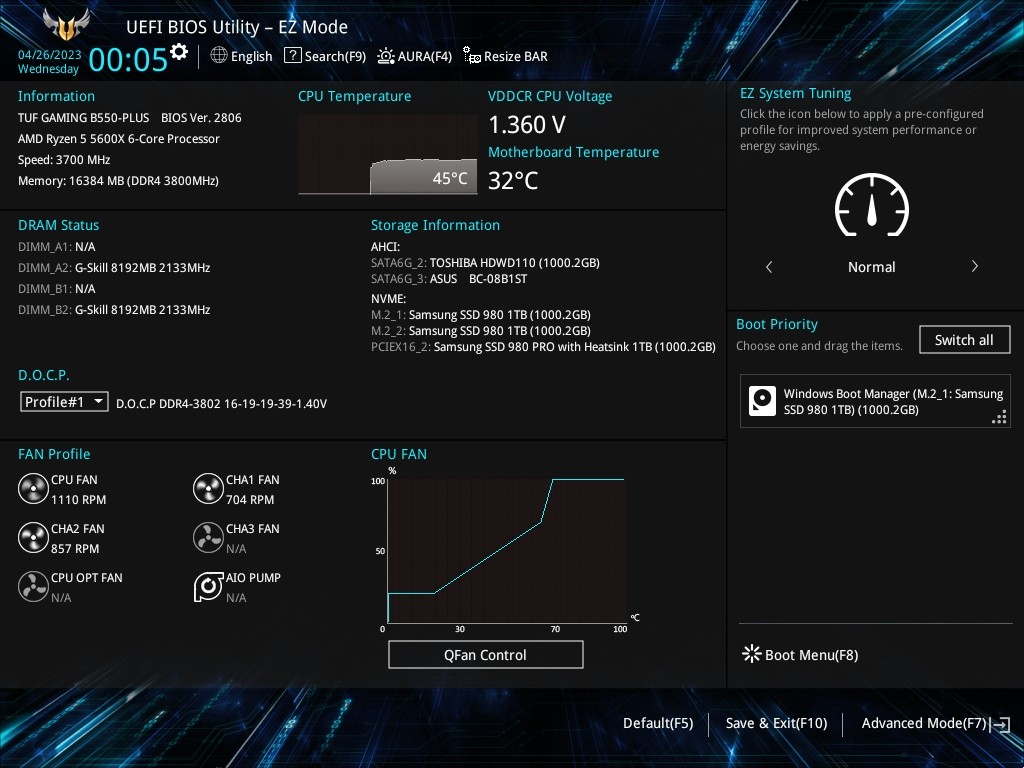Click Save & Exit(F10)

click(776, 723)
